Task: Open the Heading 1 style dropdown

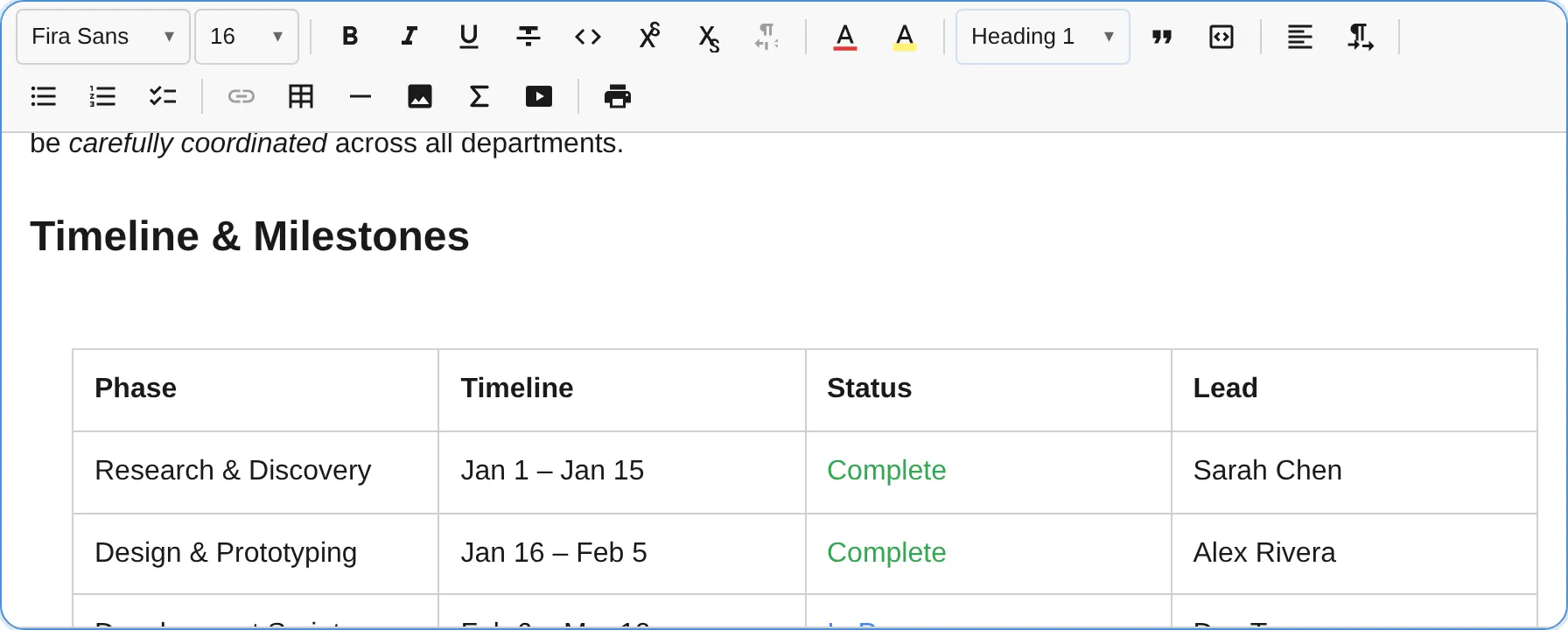Action: point(1043,37)
